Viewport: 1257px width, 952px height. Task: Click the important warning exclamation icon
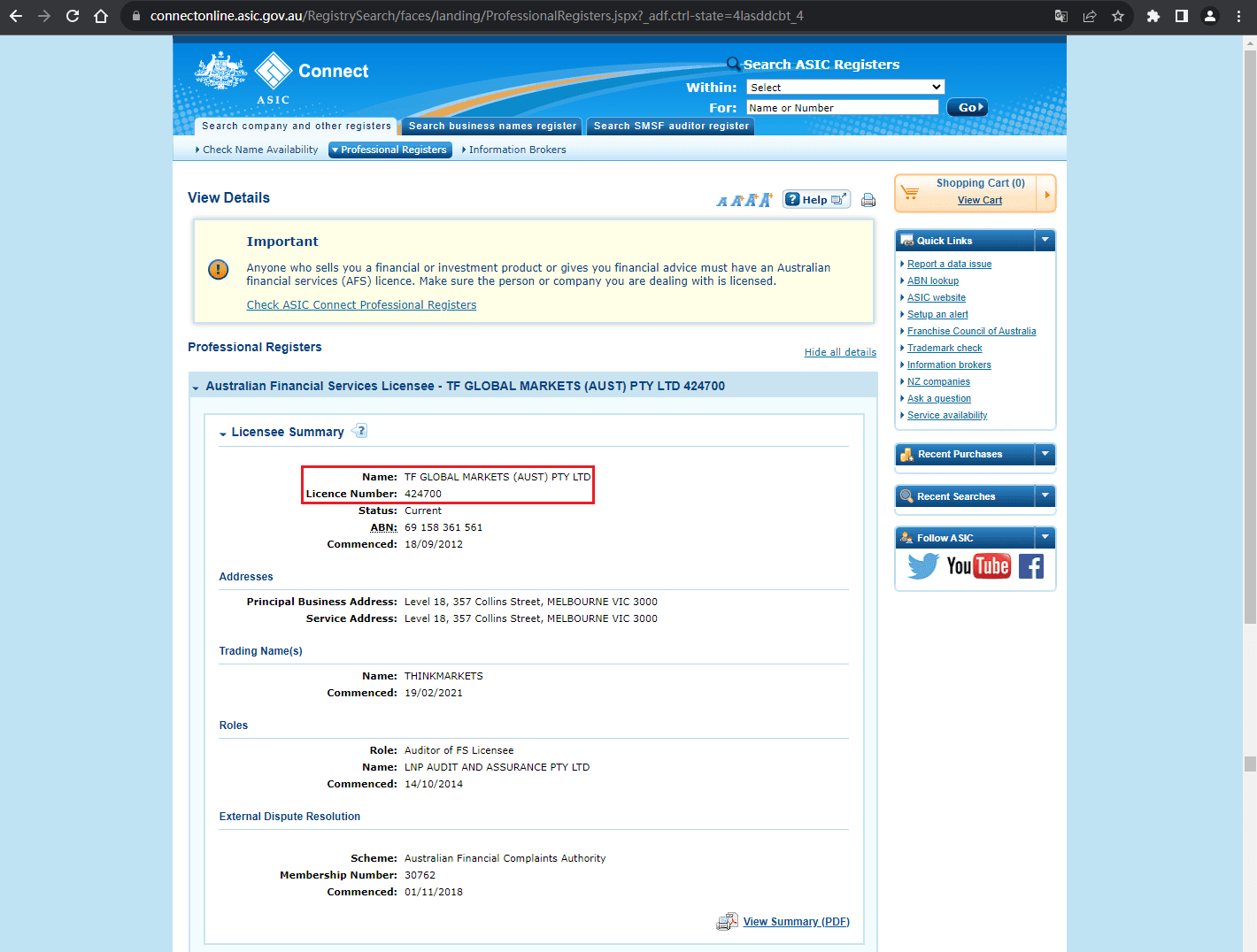point(218,269)
